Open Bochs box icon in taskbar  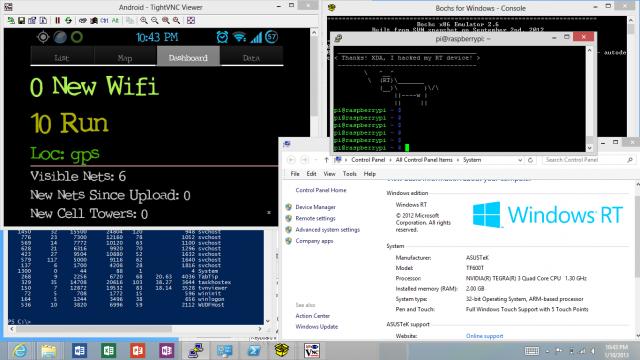pos(282,351)
